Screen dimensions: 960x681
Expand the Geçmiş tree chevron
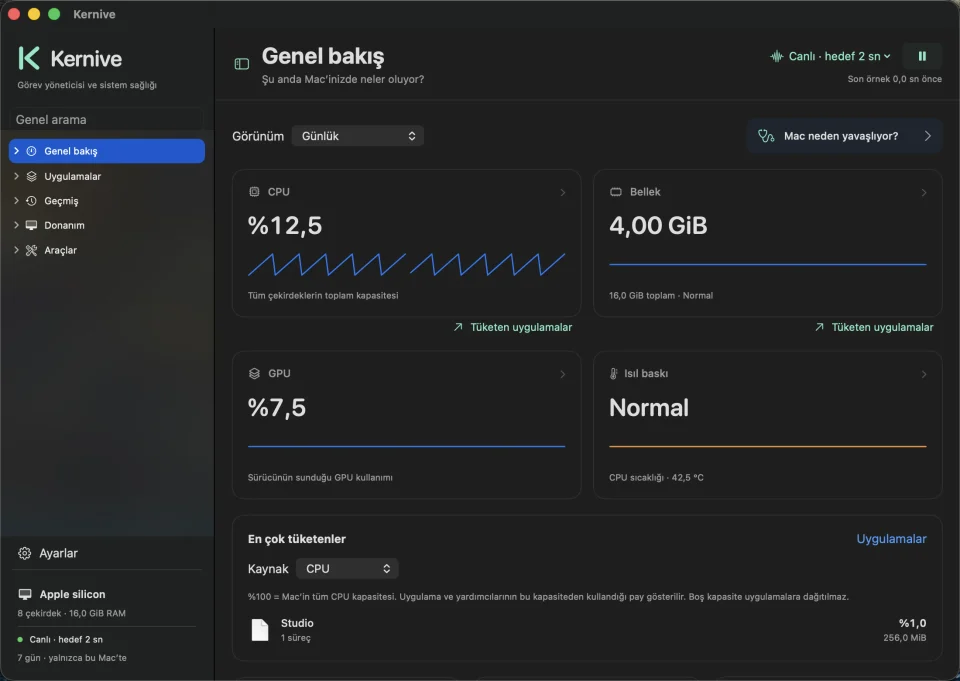tap(17, 200)
